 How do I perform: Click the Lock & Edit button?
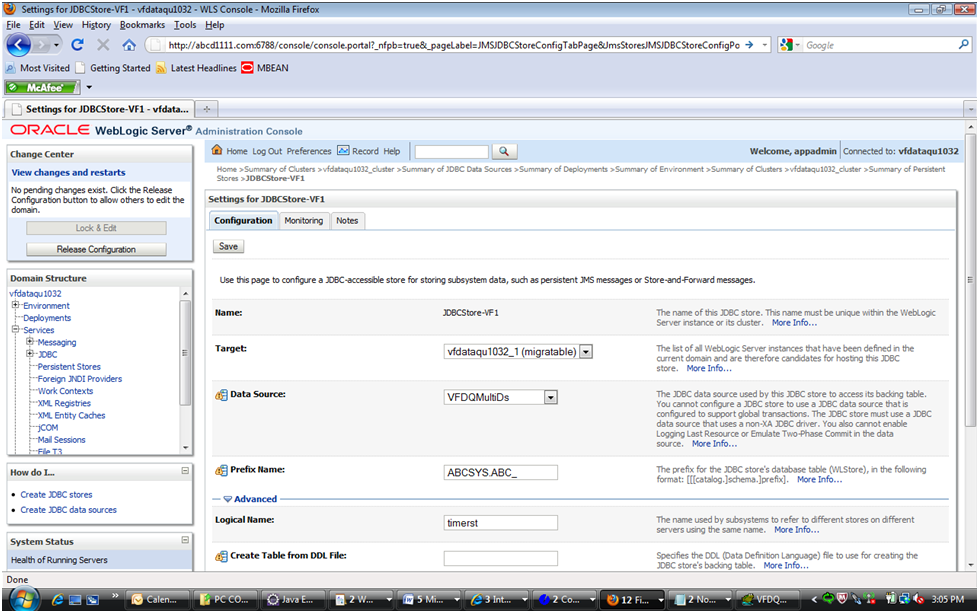pos(96,228)
